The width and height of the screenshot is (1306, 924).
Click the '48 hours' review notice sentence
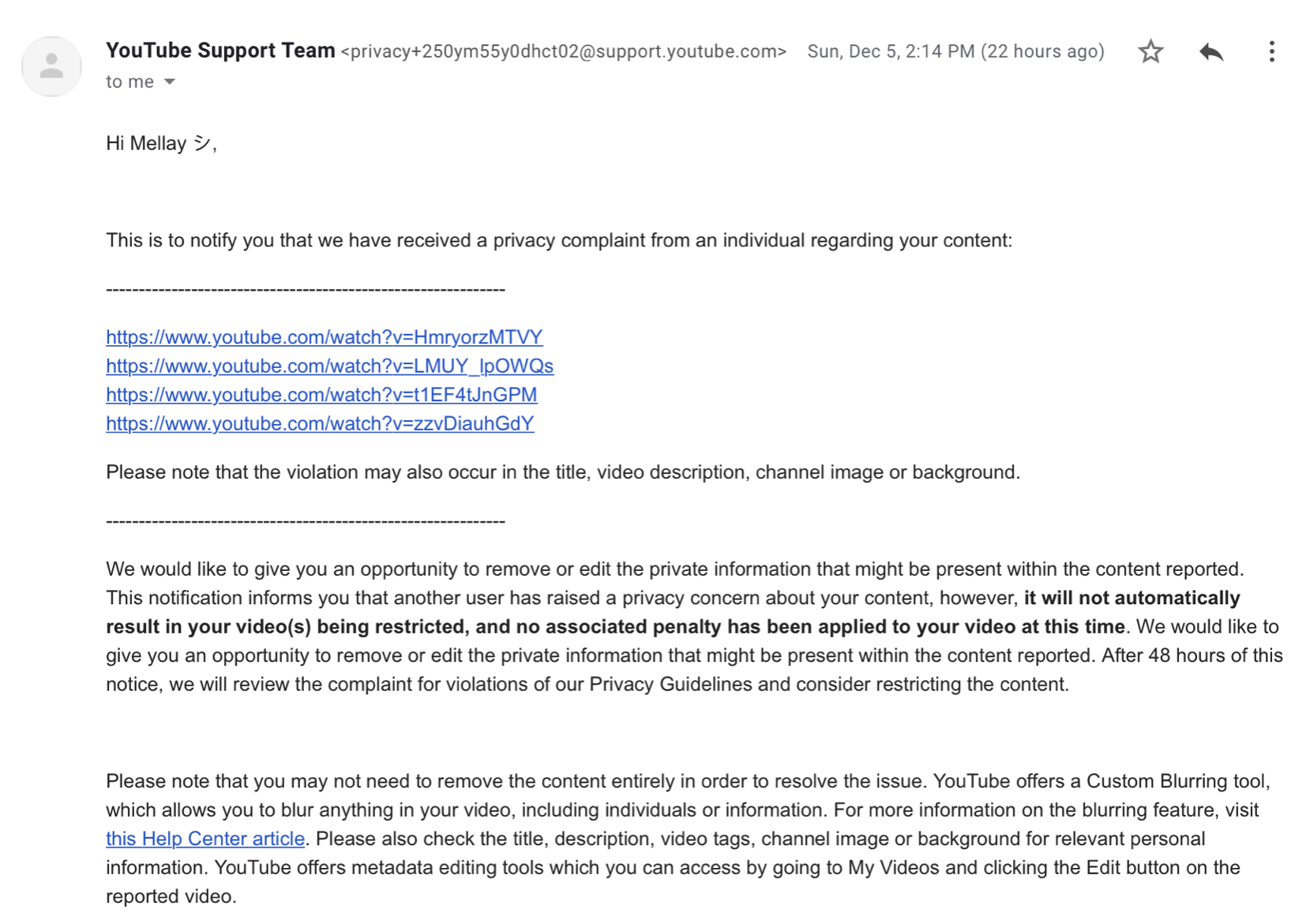click(695, 670)
